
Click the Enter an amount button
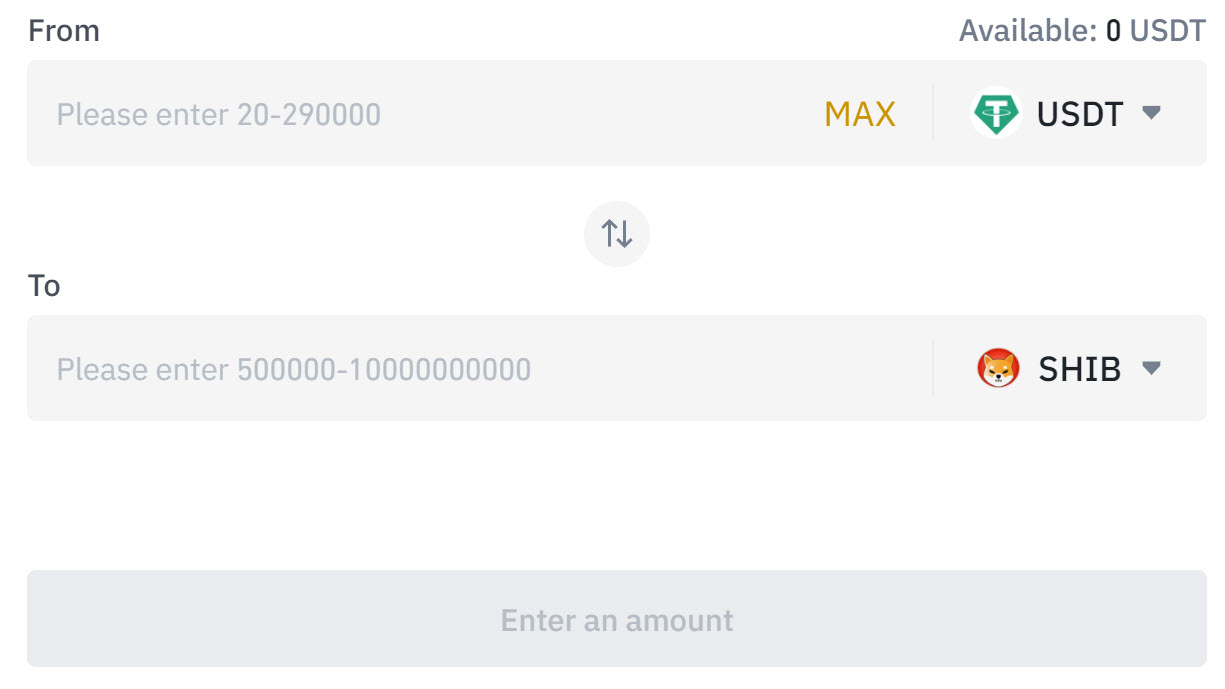point(617,619)
